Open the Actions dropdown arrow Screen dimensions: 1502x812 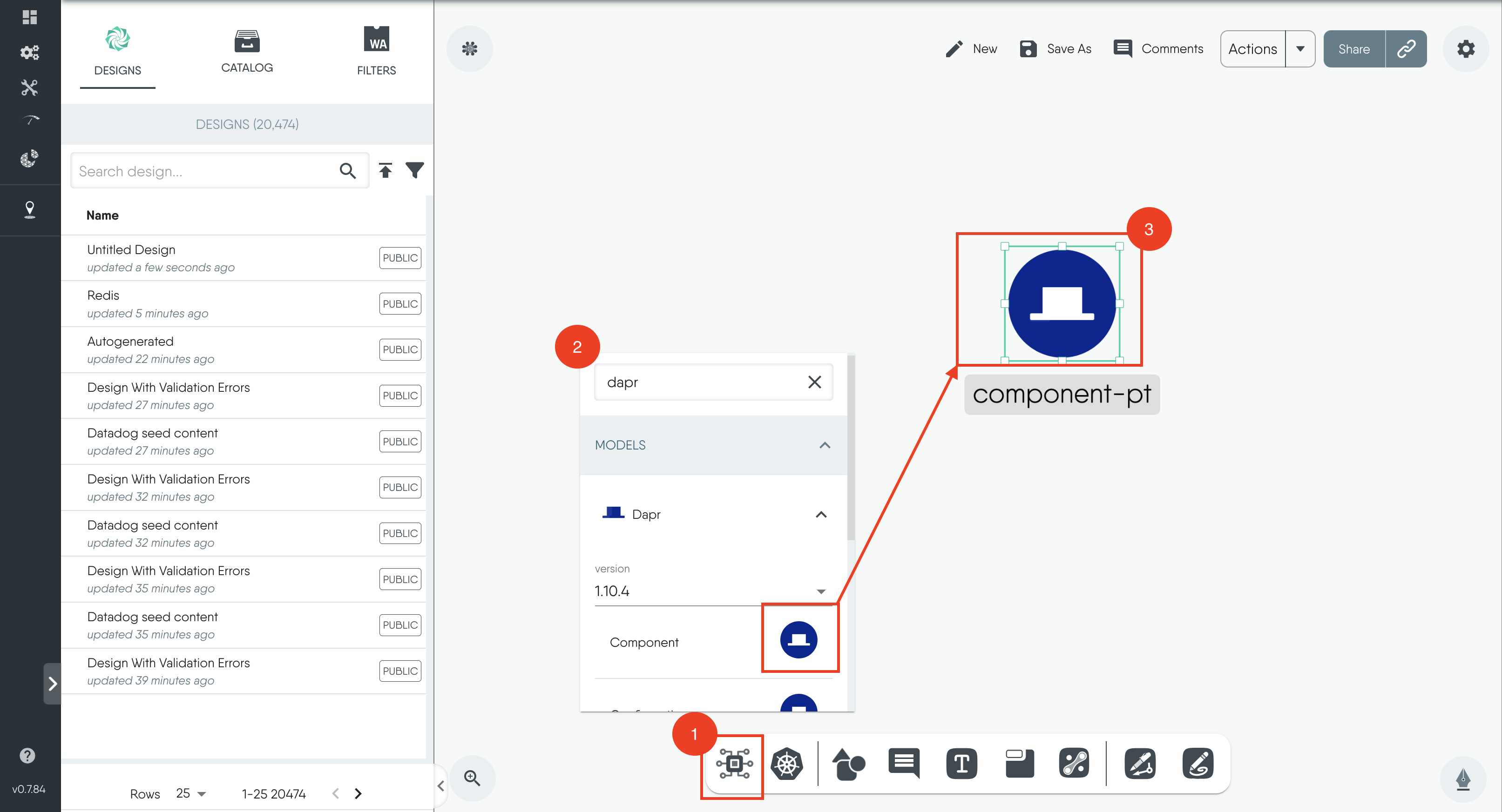(x=1301, y=49)
